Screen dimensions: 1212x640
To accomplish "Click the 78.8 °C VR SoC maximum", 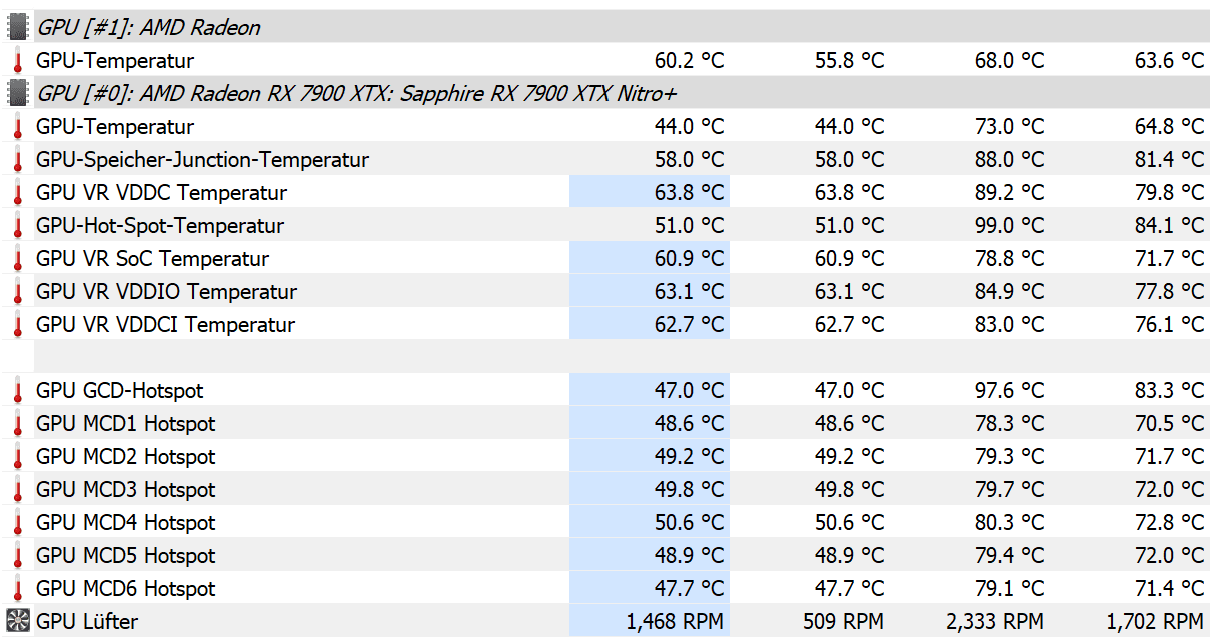I will point(1009,259).
